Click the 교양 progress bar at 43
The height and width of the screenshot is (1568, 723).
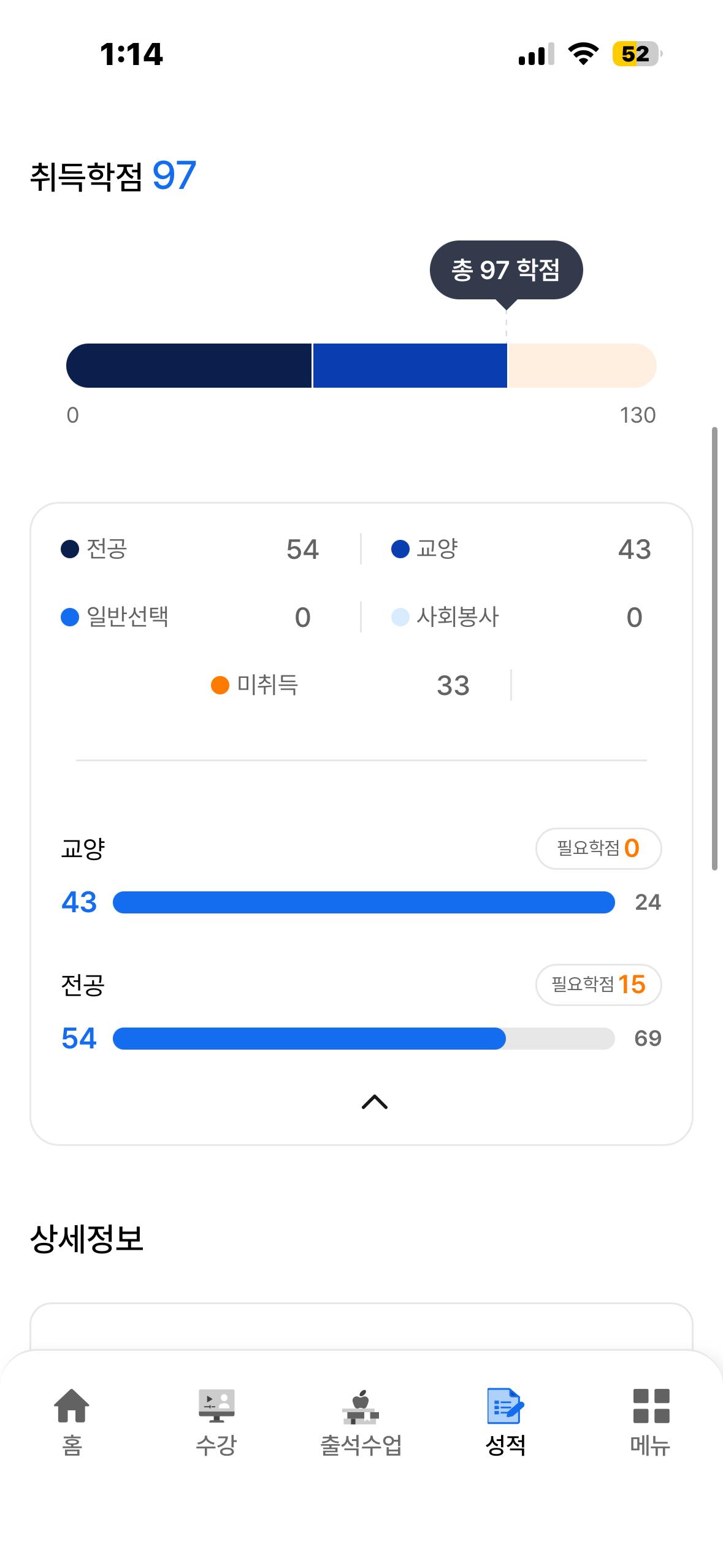click(x=364, y=902)
